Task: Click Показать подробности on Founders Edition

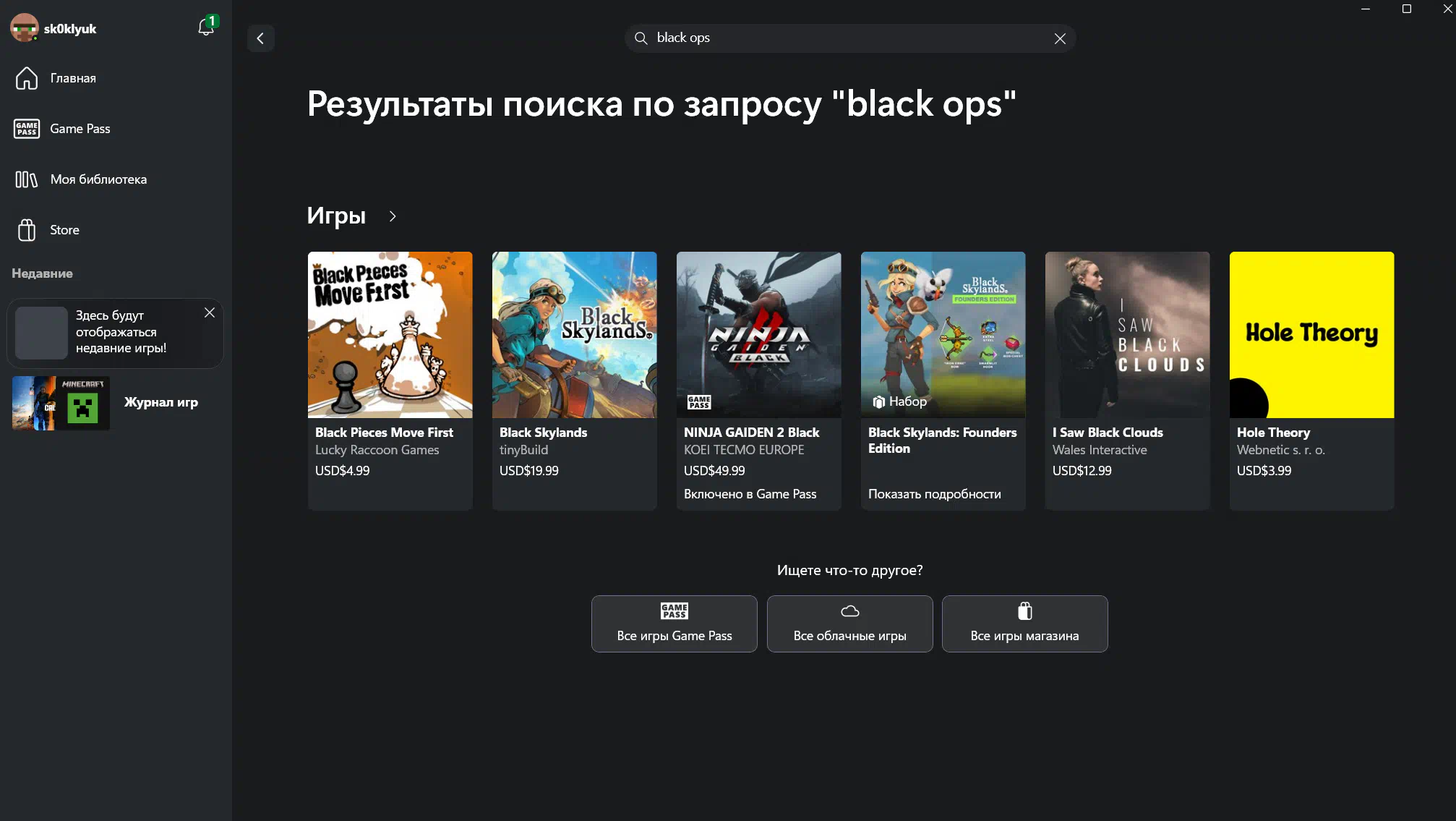Action: 935,494
